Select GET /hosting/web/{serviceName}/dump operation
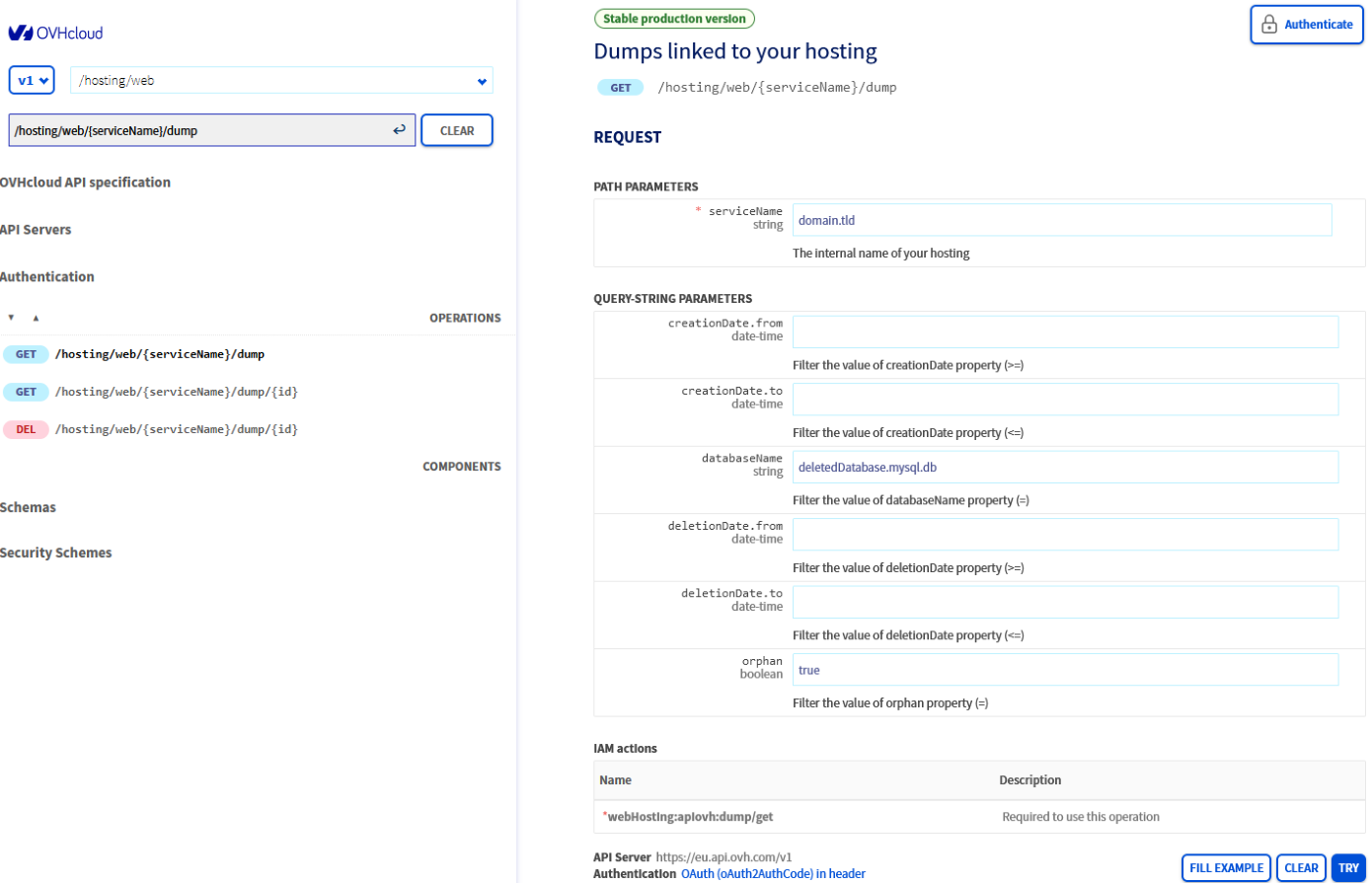Viewport: 1372px width, 883px height. click(160, 354)
